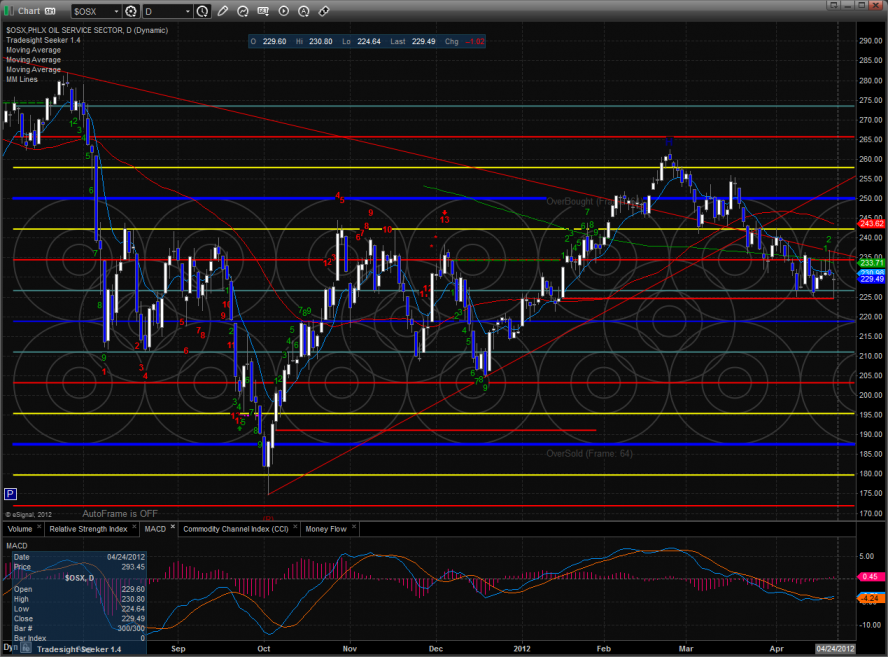Switch to the Commodity Channel Index (CCI) tab

(236, 528)
